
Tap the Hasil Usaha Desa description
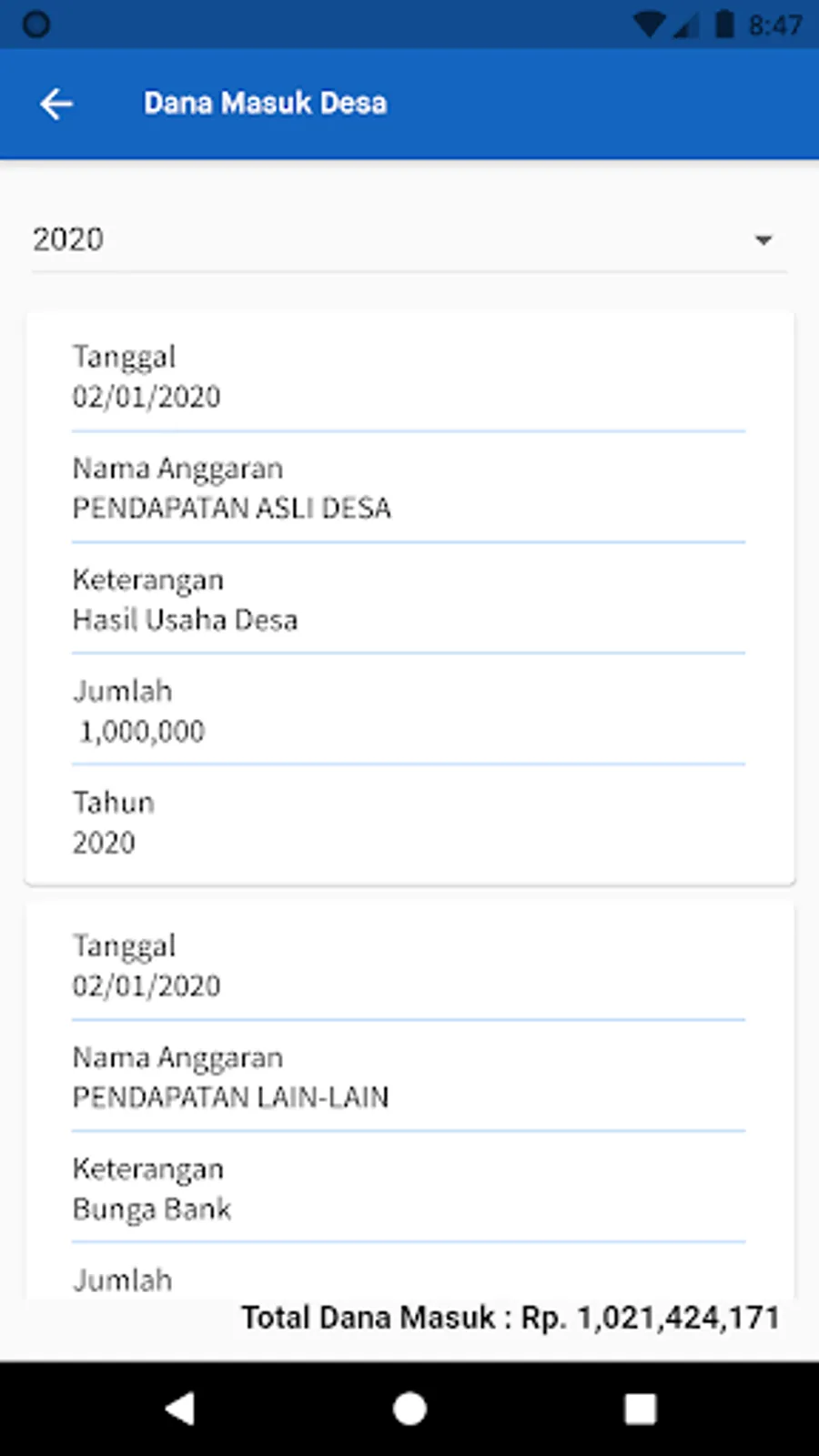pos(185,620)
